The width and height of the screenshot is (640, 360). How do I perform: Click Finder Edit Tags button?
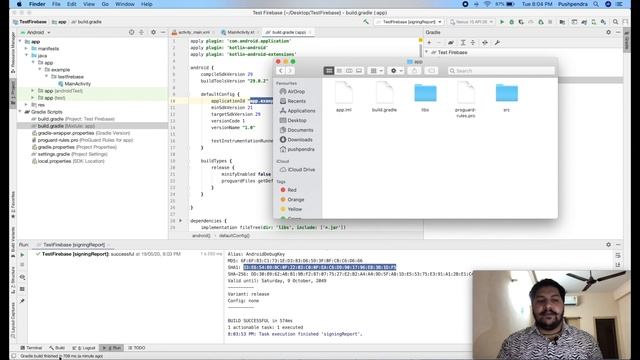pos(431,71)
